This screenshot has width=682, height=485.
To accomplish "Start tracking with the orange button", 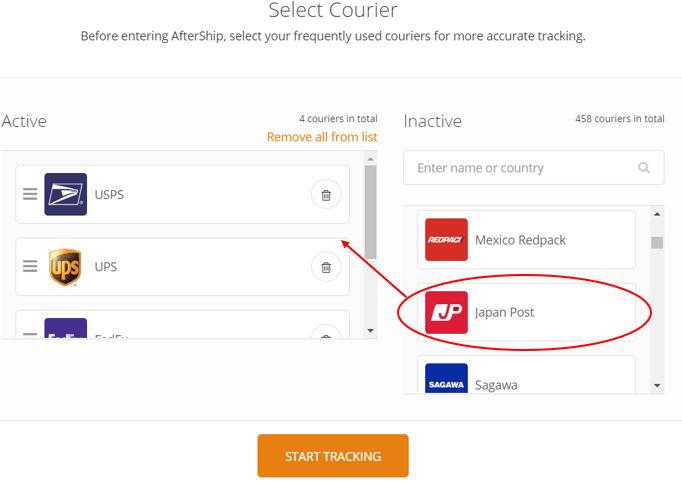I will coord(333,456).
